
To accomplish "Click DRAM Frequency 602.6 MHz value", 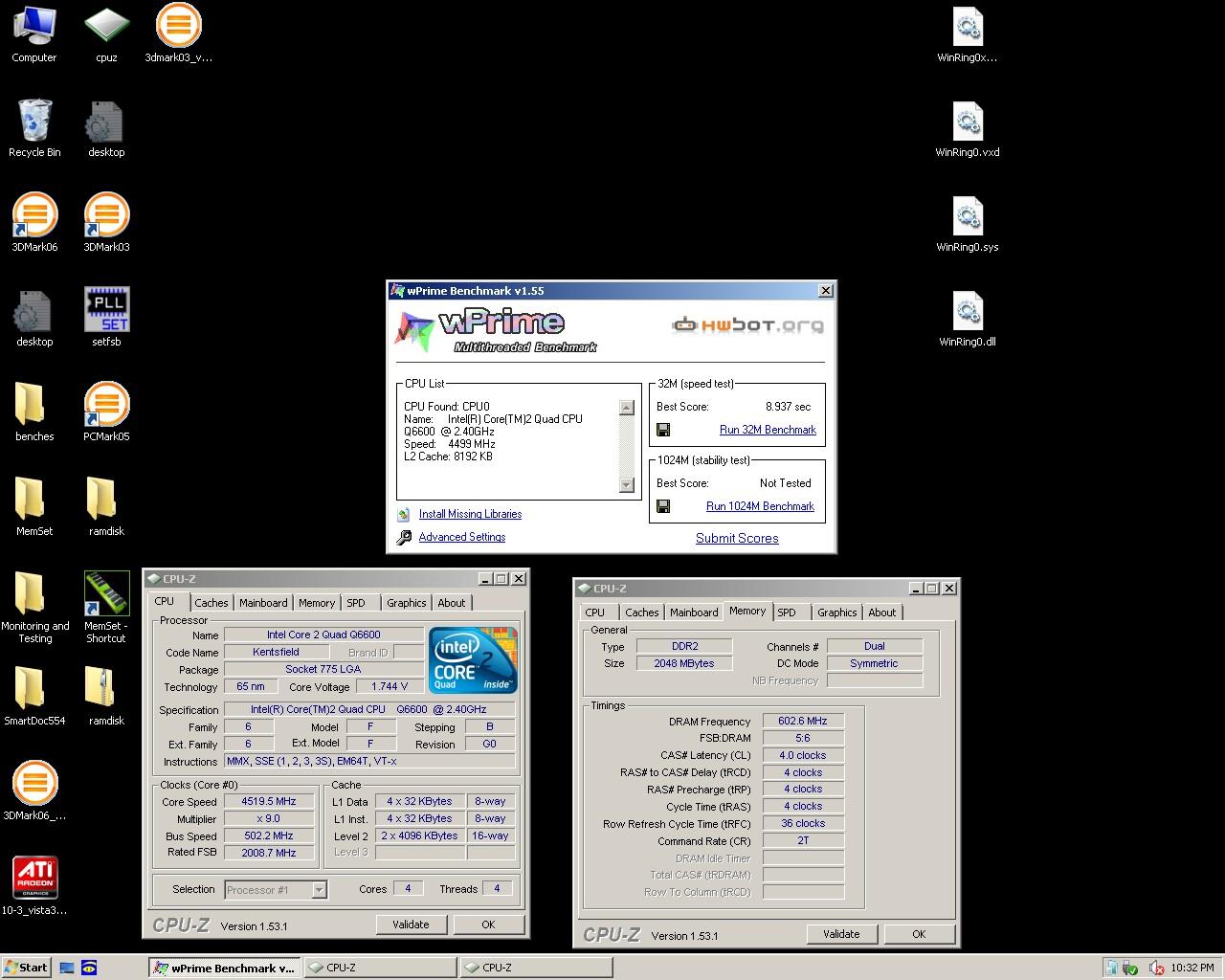I will 803,721.
